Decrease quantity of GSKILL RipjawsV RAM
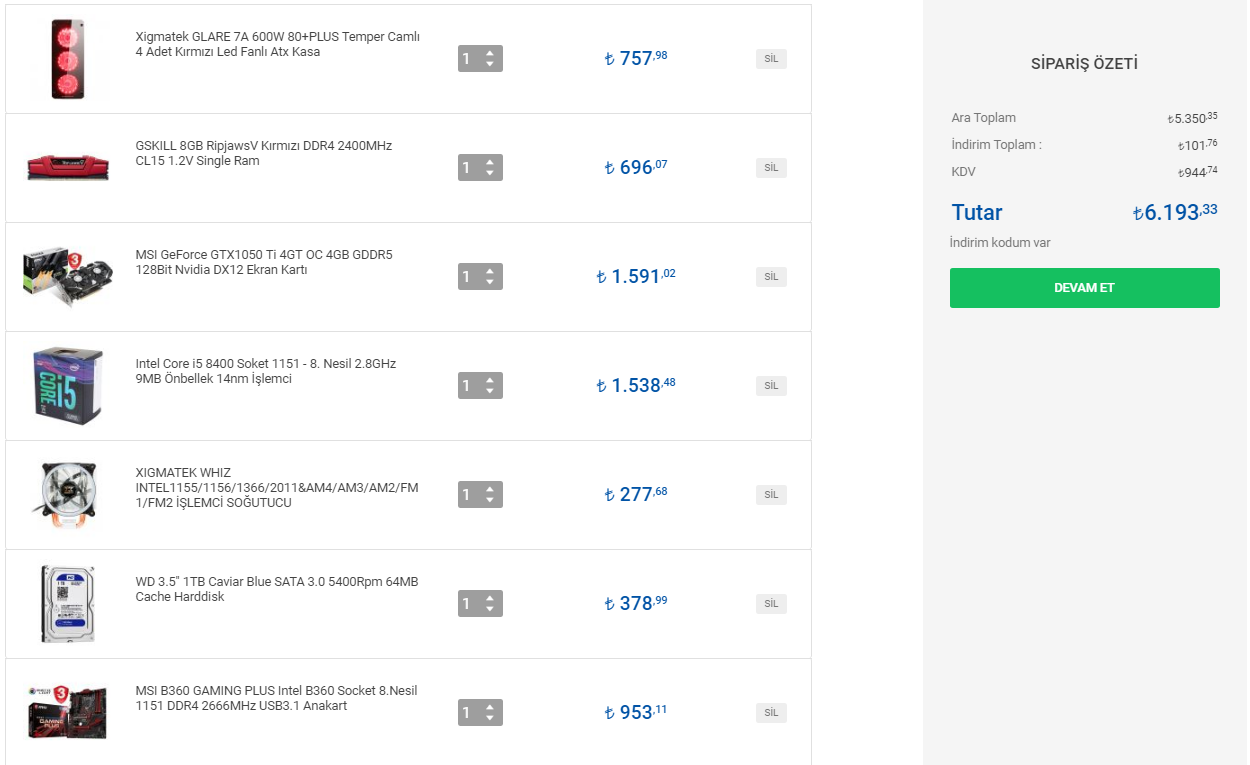Image resolution: width=1250 pixels, height=765 pixels. [x=490, y=173]
